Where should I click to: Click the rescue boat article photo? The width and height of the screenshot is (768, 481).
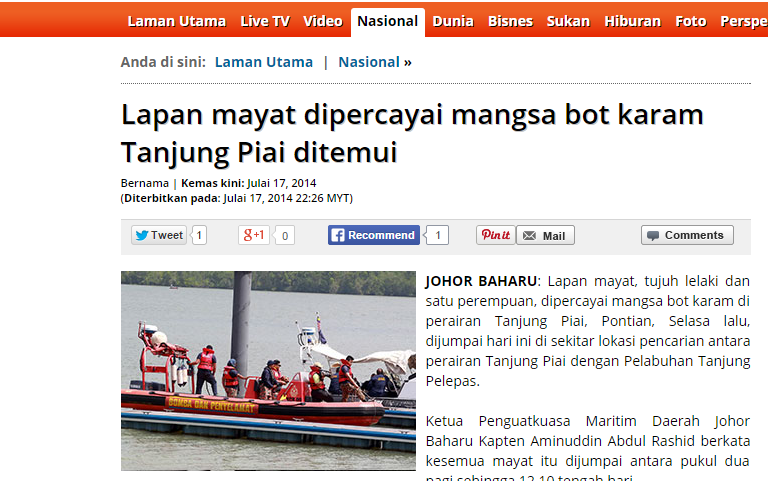click(268, 371)
